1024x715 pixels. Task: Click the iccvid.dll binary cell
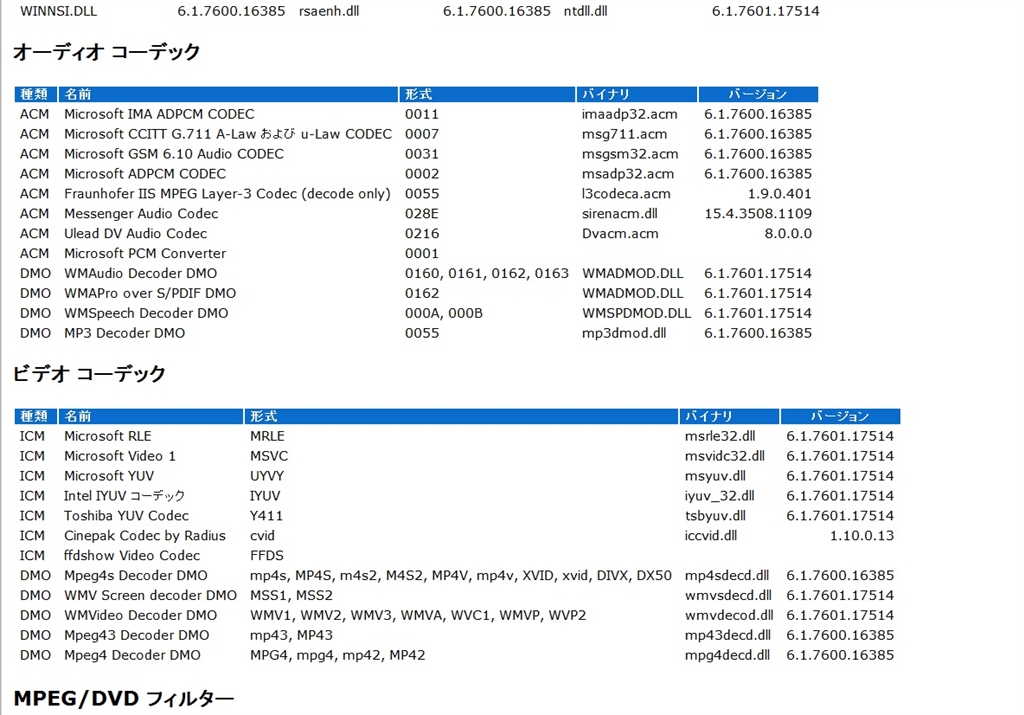711,535
